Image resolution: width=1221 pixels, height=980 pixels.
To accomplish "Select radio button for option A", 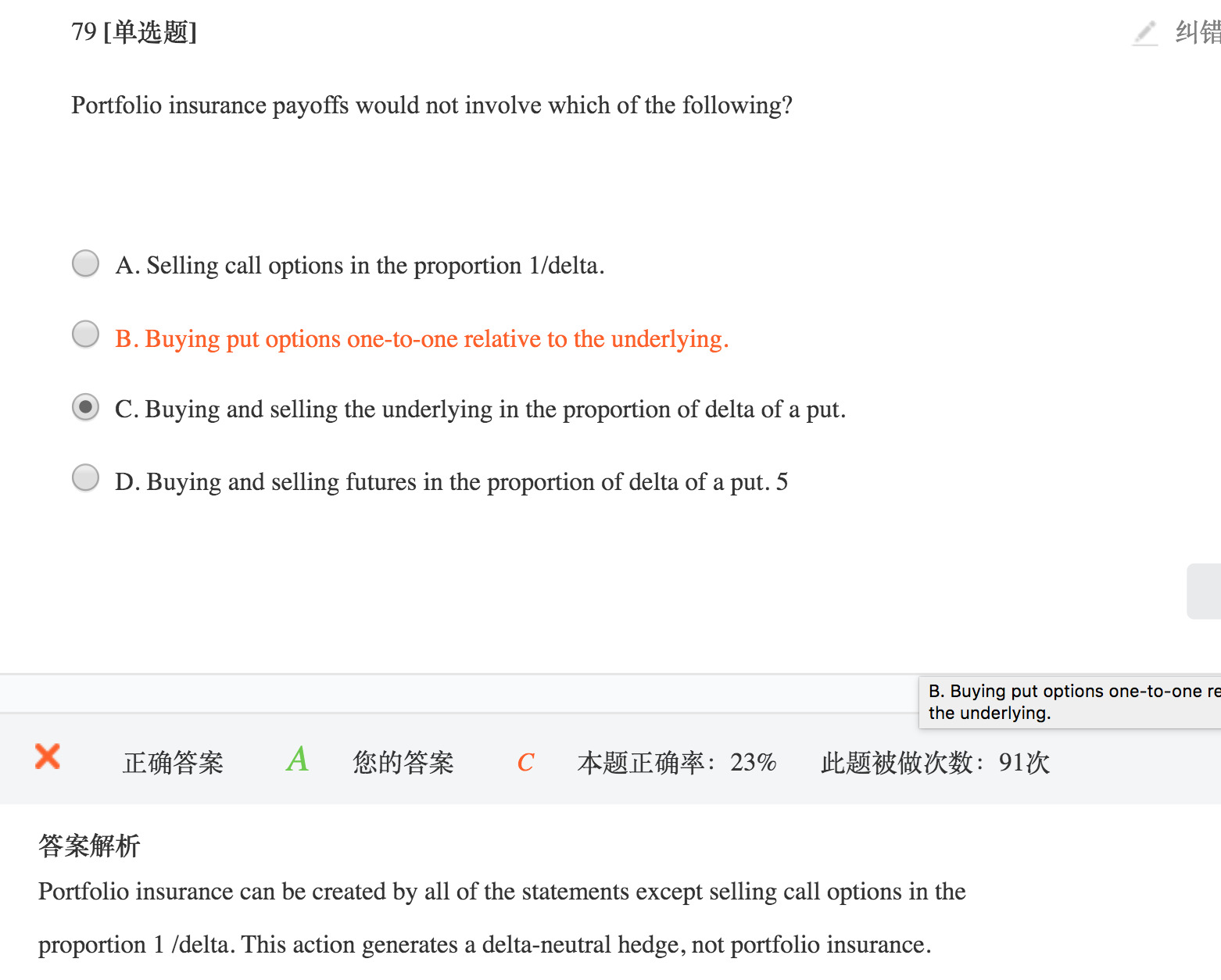I will click(85, 263).
